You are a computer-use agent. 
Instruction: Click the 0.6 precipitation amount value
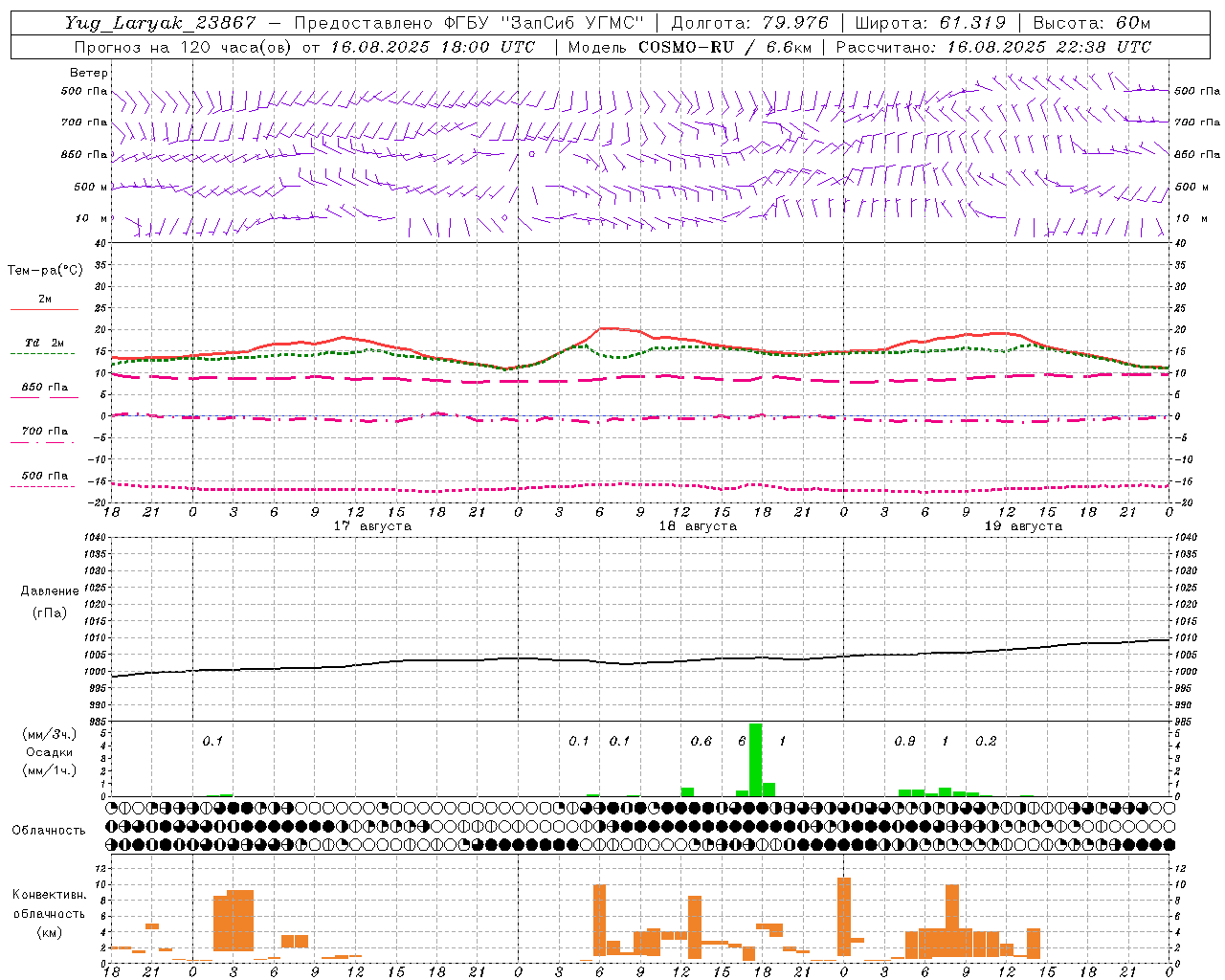point(702,741)
